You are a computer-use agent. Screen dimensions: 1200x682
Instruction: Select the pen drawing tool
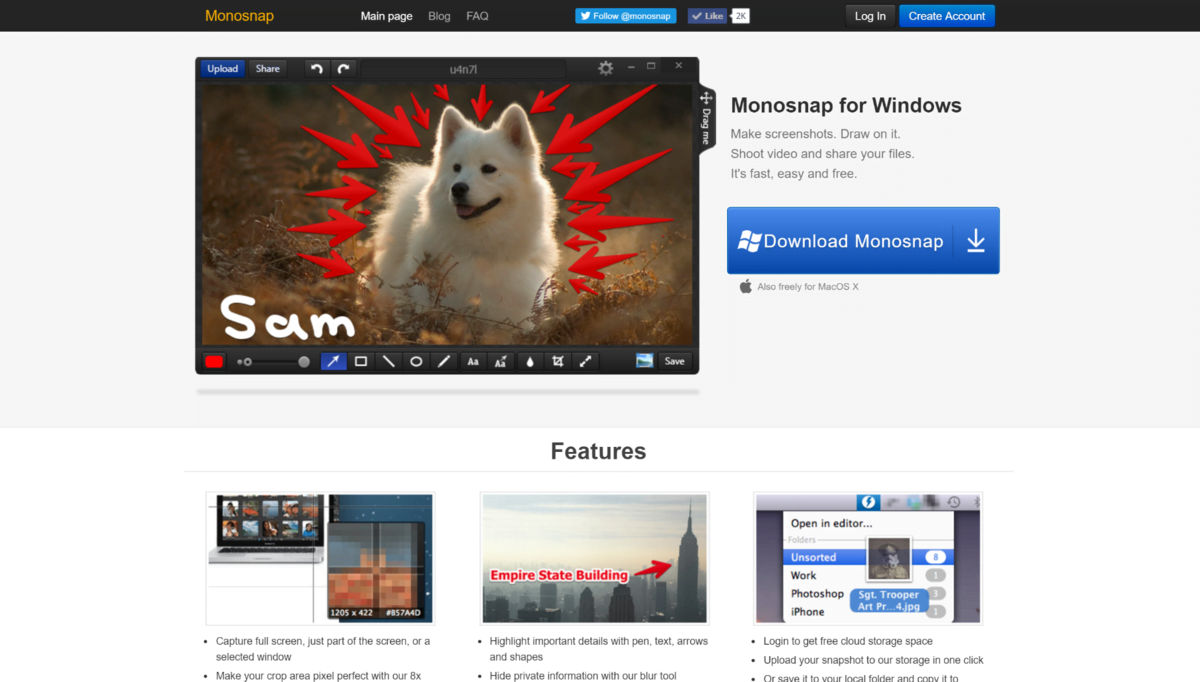pyautogui.click(x=444, y=361)
